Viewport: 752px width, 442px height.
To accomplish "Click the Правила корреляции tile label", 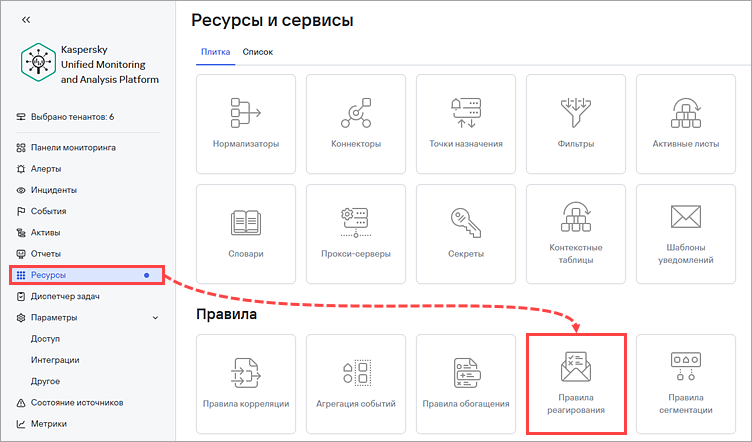I will (246, 404).
